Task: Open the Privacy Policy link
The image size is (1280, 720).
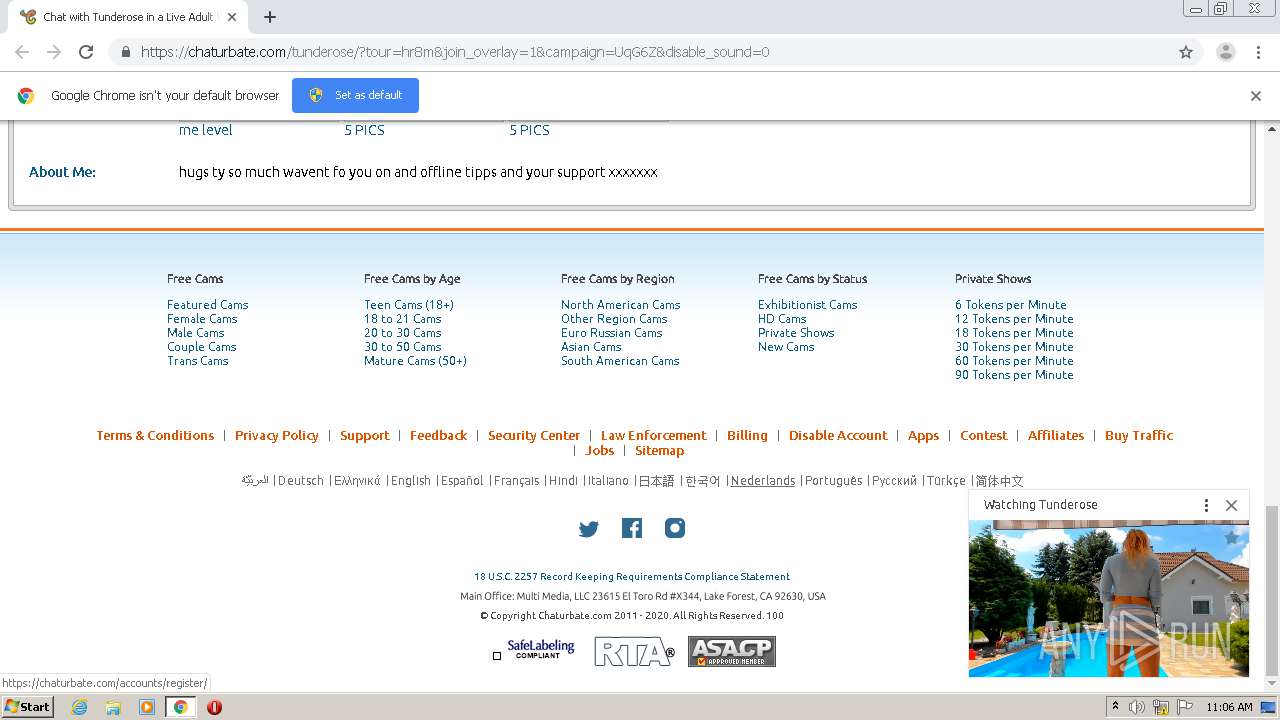Action: 277,436
